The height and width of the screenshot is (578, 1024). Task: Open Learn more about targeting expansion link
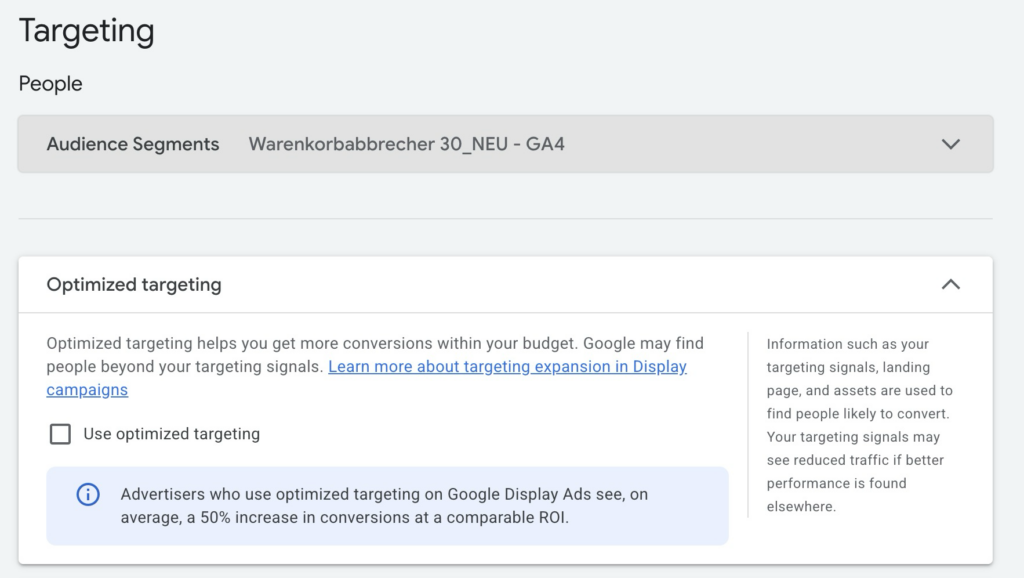[x=507, y=367]
